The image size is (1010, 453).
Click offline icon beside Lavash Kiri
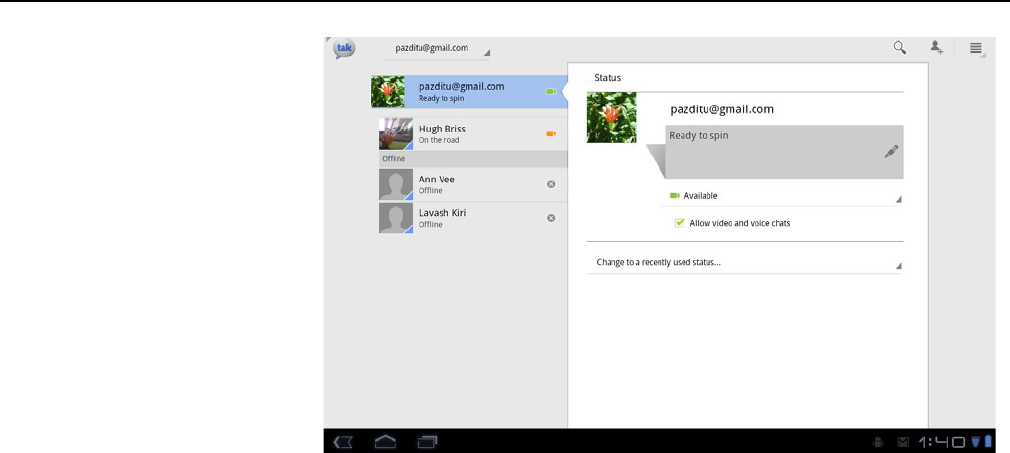pos(551,218)
